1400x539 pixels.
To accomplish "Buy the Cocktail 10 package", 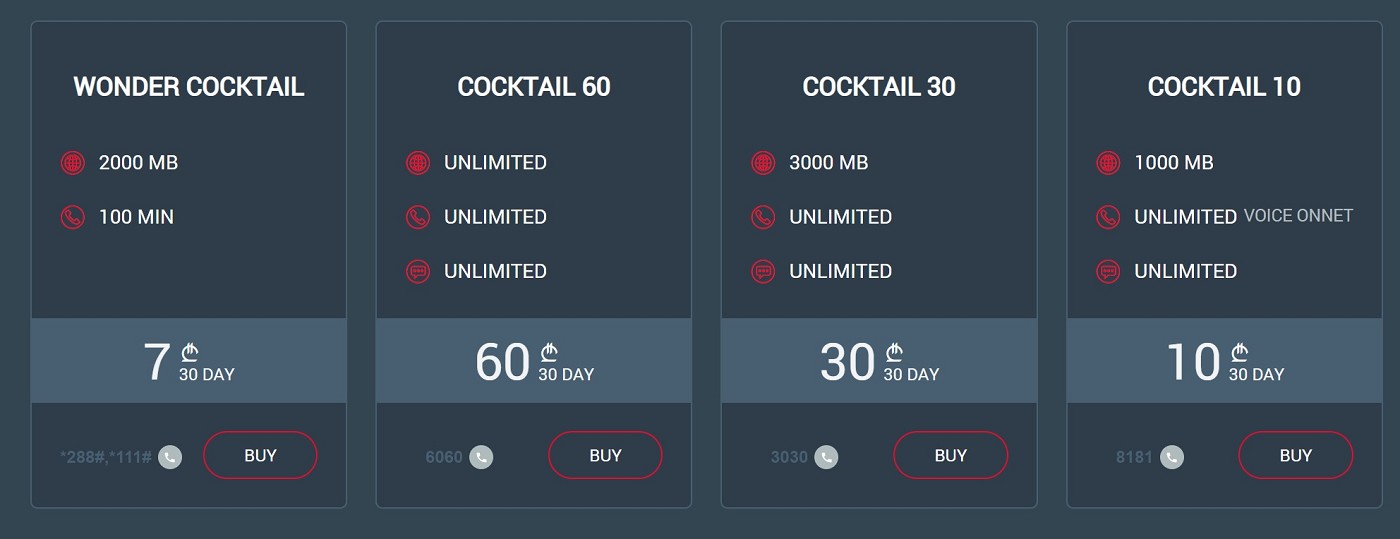I will click(x=1295, y=455).
